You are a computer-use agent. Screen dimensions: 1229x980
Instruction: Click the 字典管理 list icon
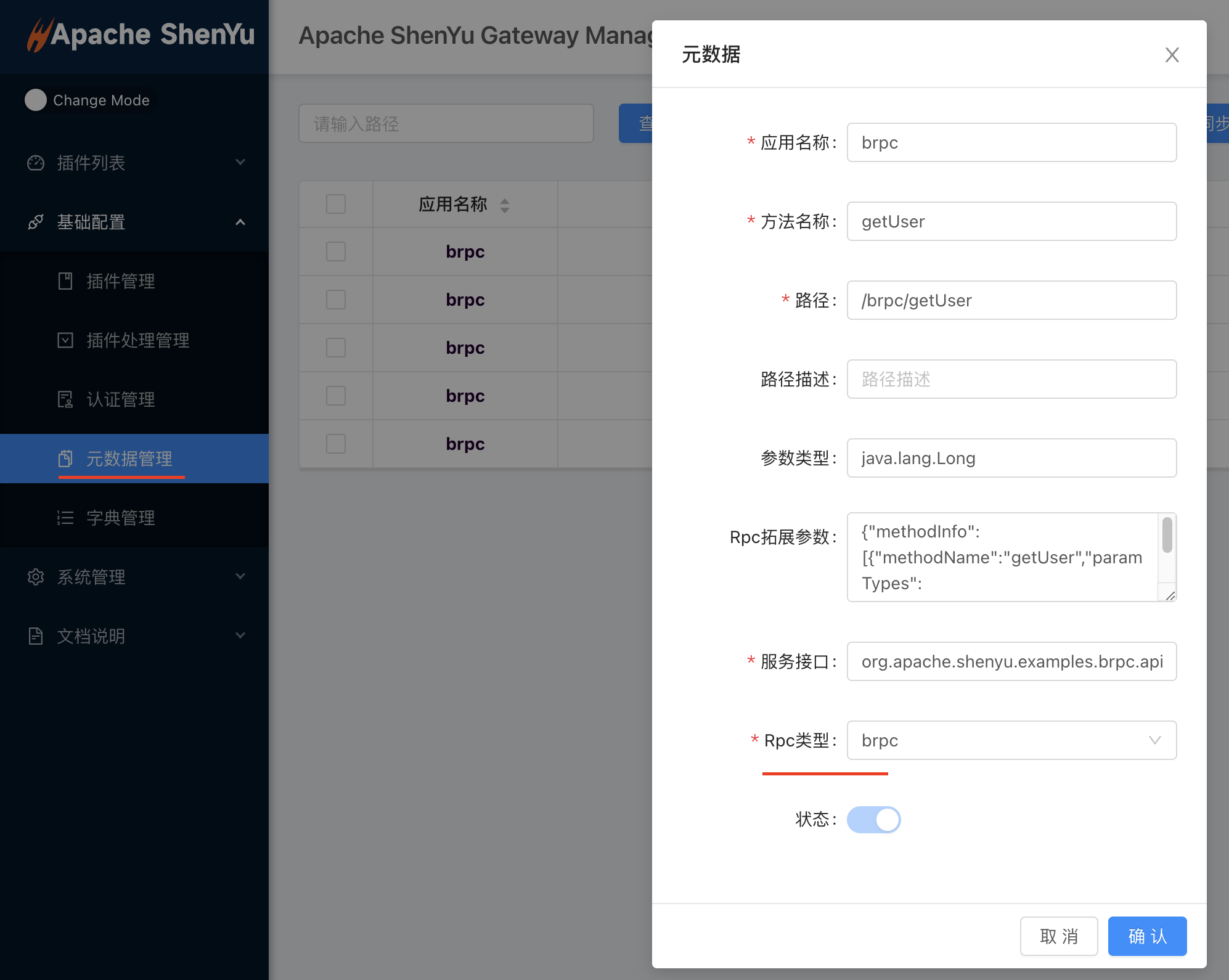(65, 518)
